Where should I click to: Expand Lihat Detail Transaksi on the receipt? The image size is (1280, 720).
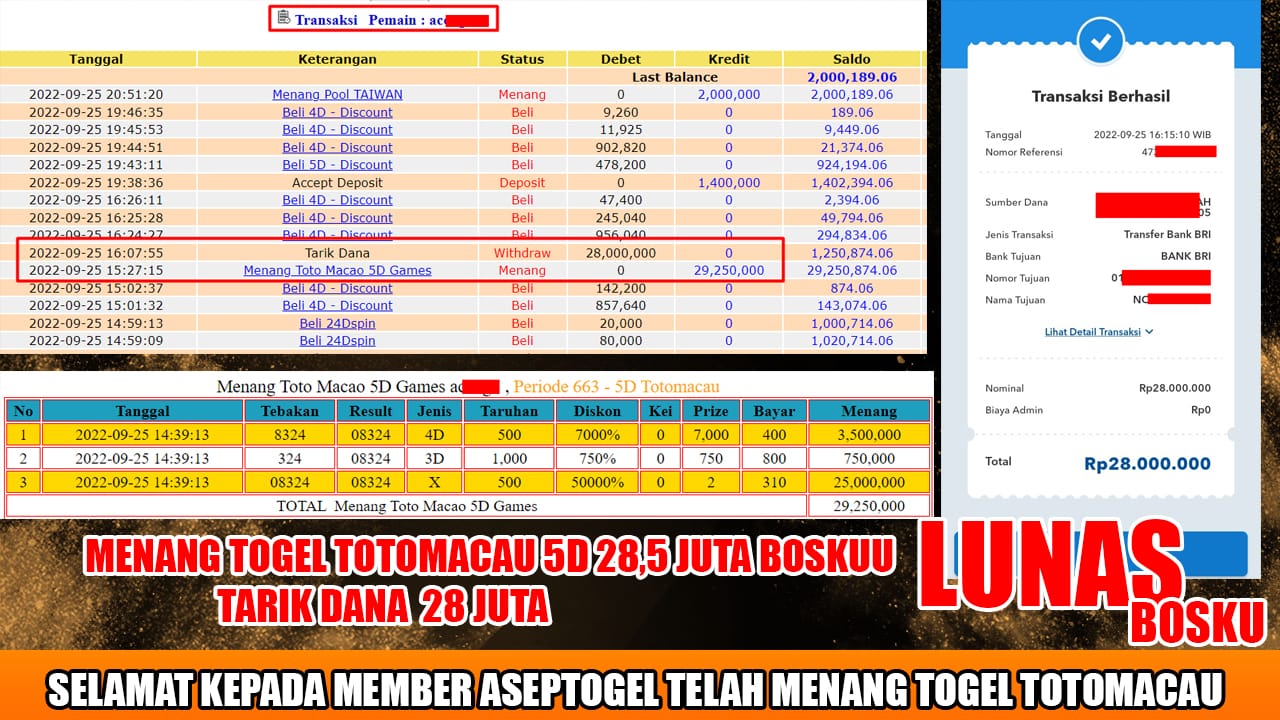click(1092, 331)
